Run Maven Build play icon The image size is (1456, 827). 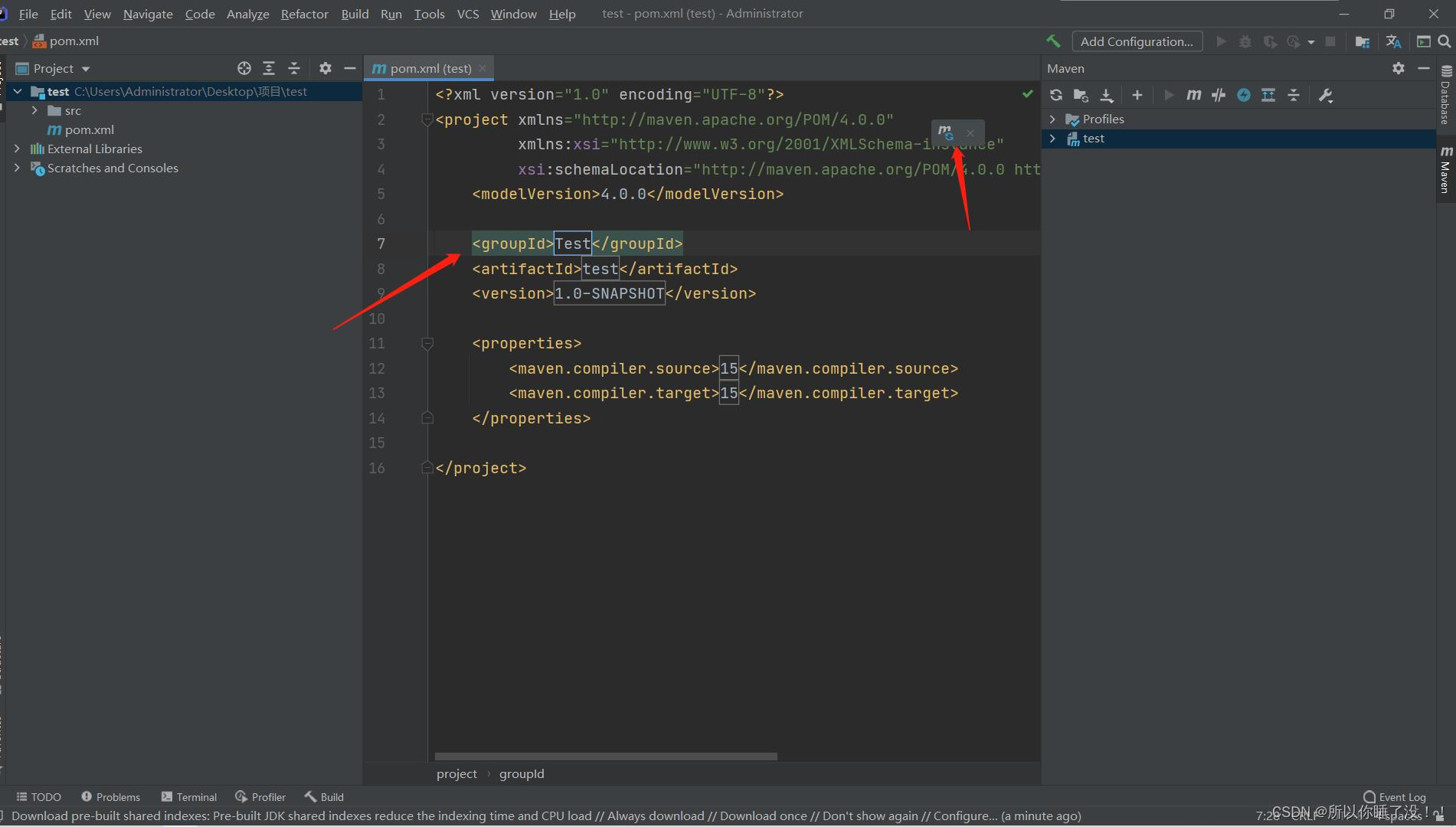tap(1169, 95)
